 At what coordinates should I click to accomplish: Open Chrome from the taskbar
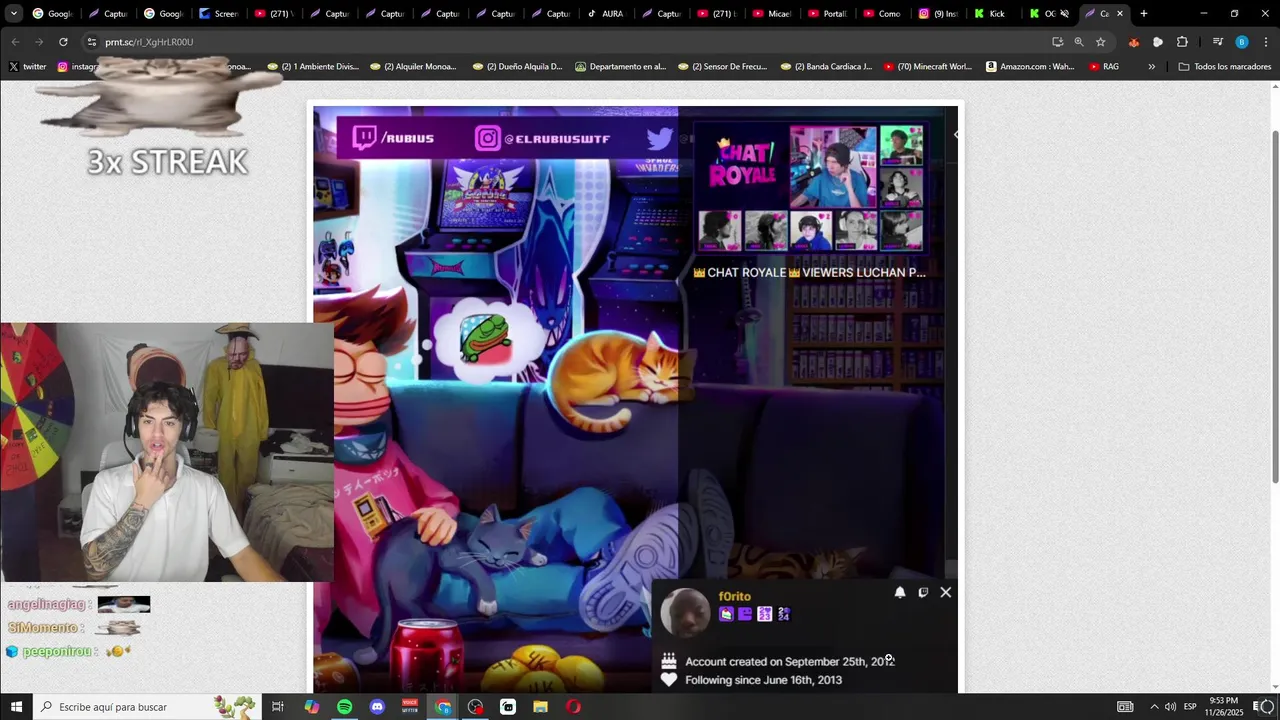(443, 707)
